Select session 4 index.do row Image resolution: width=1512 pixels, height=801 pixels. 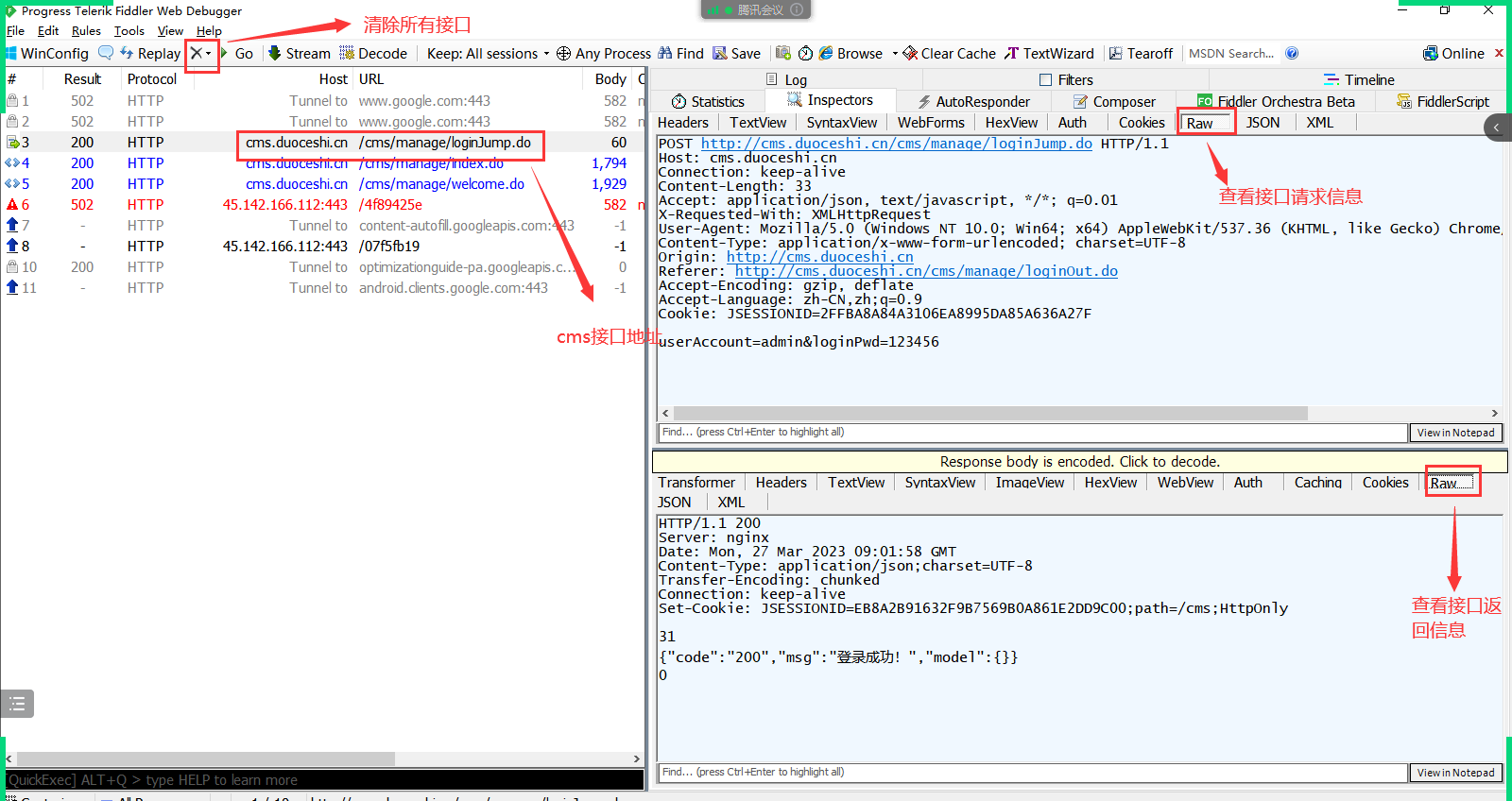tap(323, 163)
